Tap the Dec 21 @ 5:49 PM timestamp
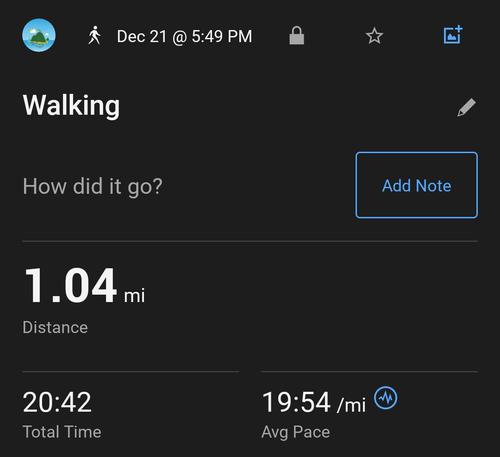The image size is (500, 457). click(x=184, y=36)
